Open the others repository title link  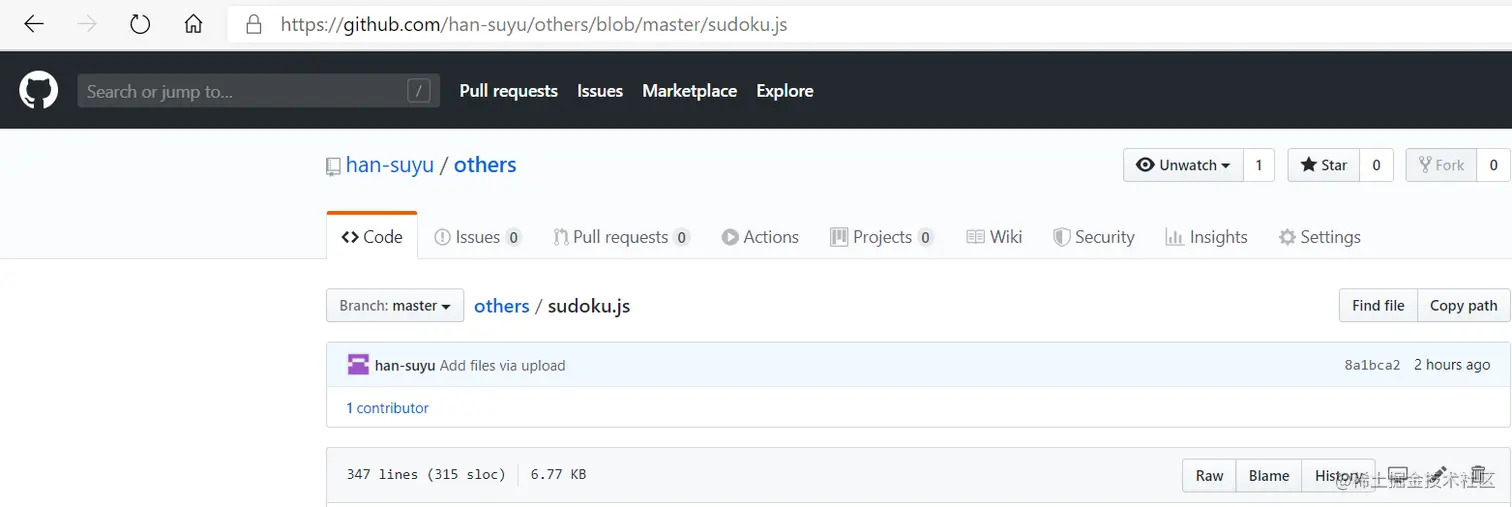tap(485, 165)
